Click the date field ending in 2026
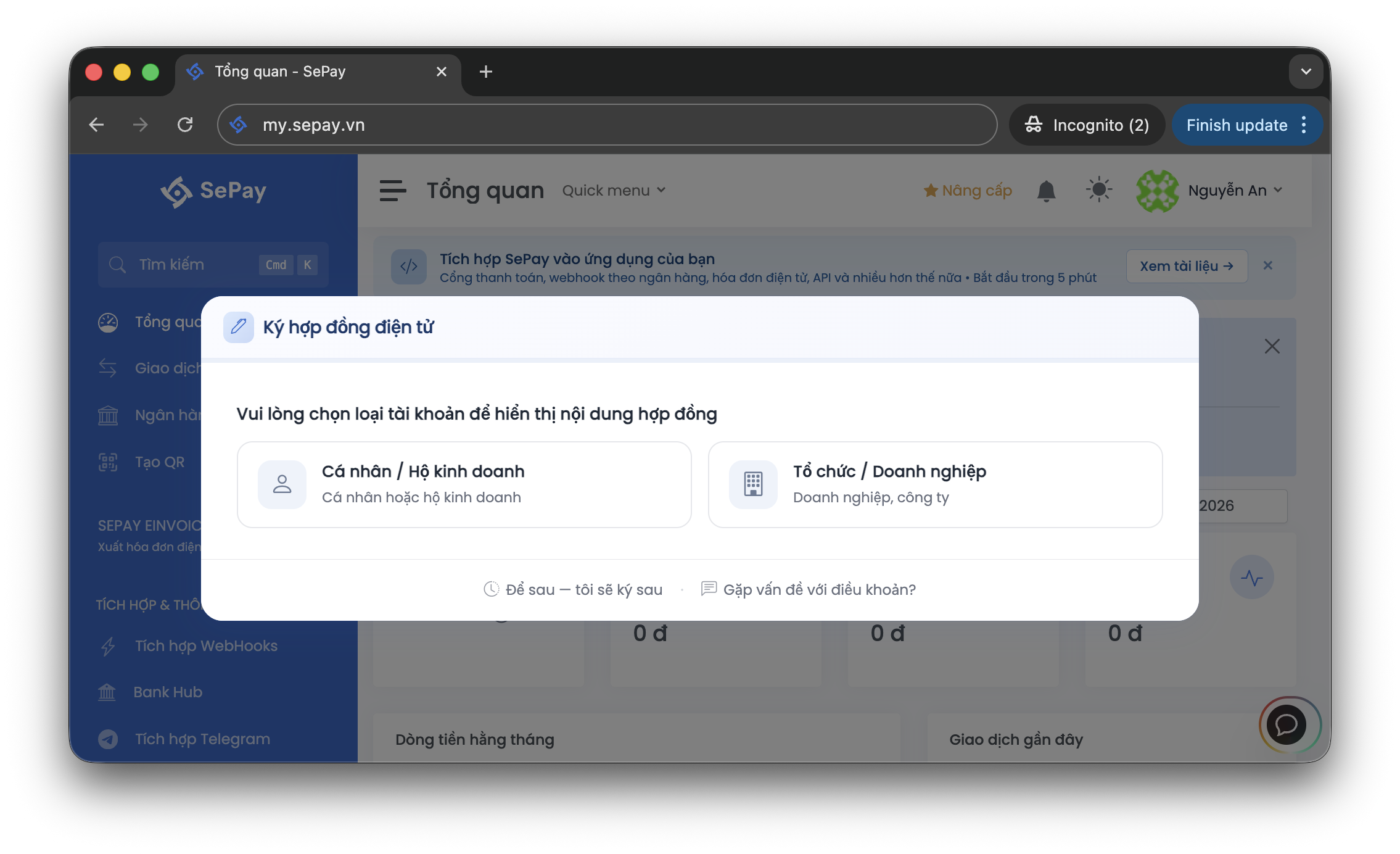Viewport: 1400px width, 854px height. pyautogui.click(x=1242, y=506)
